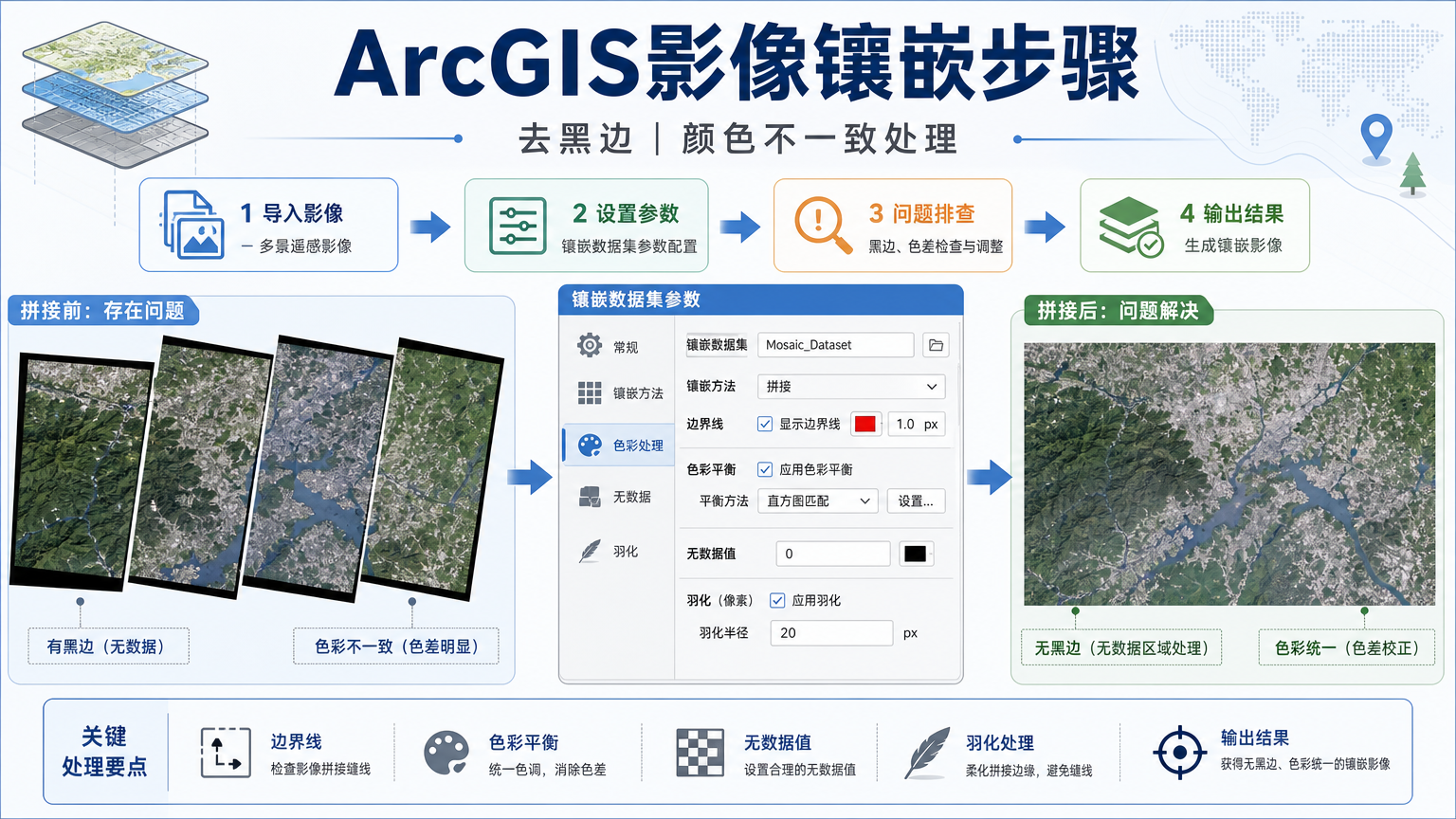Click the 无数据值 checkerboard icon

pyautogui.click(x=701, y=753)
